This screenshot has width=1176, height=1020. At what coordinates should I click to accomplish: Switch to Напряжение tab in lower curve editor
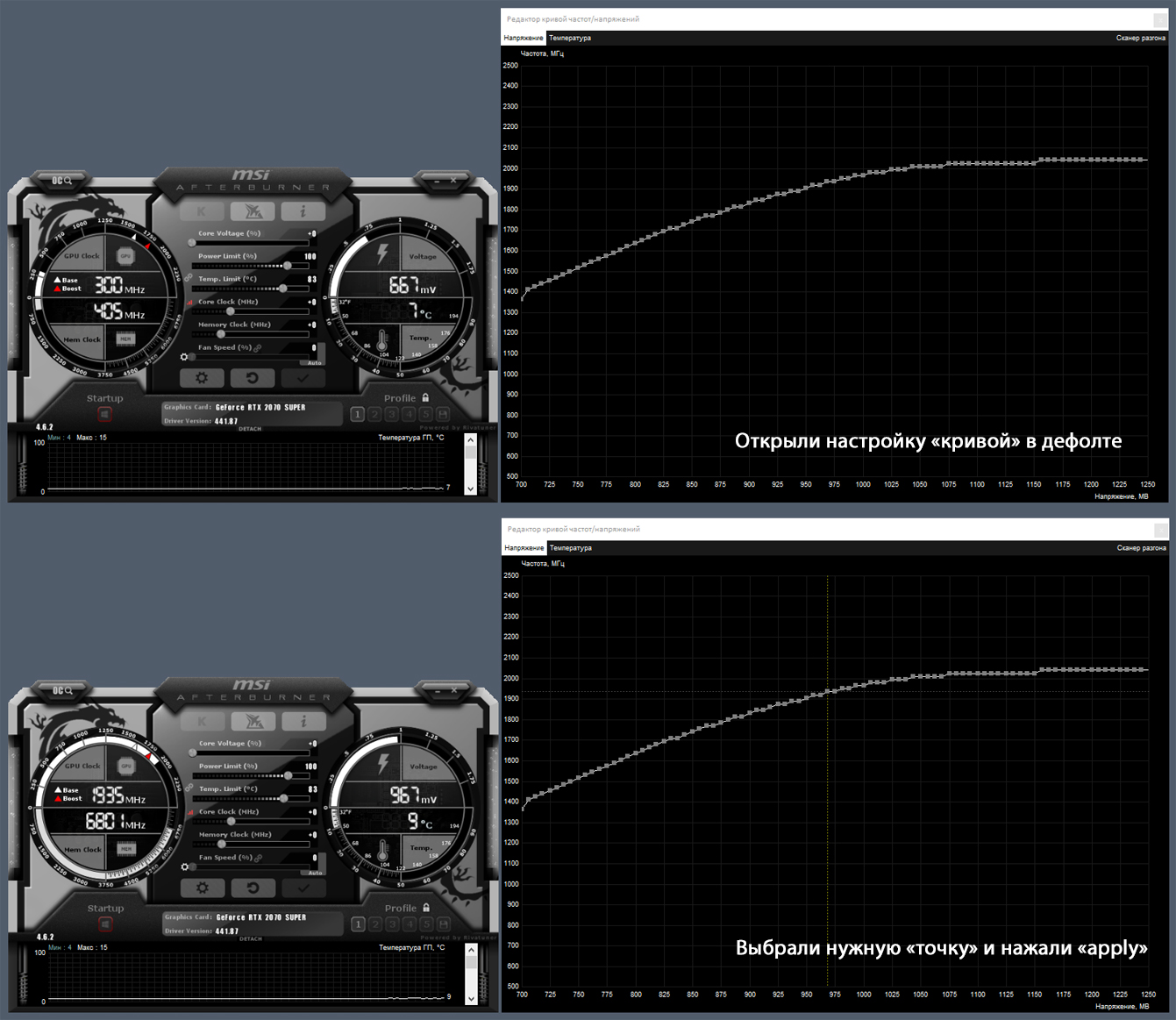(524, 548)
